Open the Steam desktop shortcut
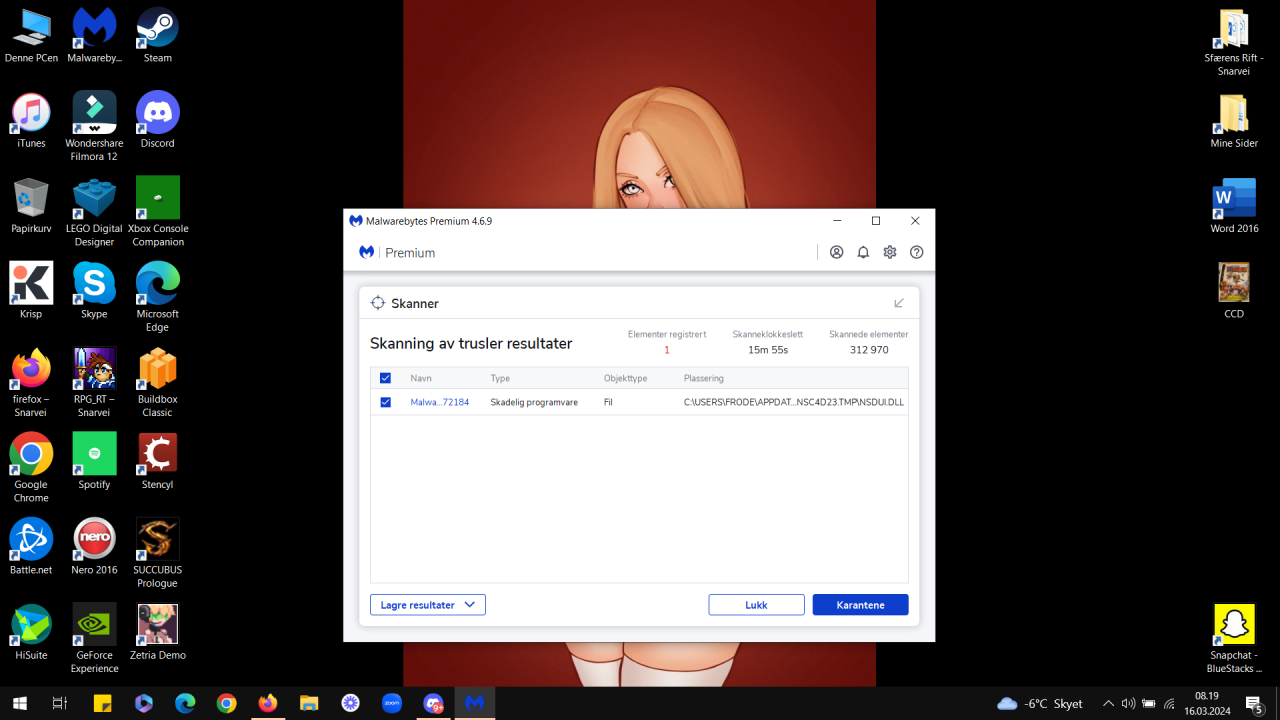Viewport: 1280px width, 720px height. [157, 29]
